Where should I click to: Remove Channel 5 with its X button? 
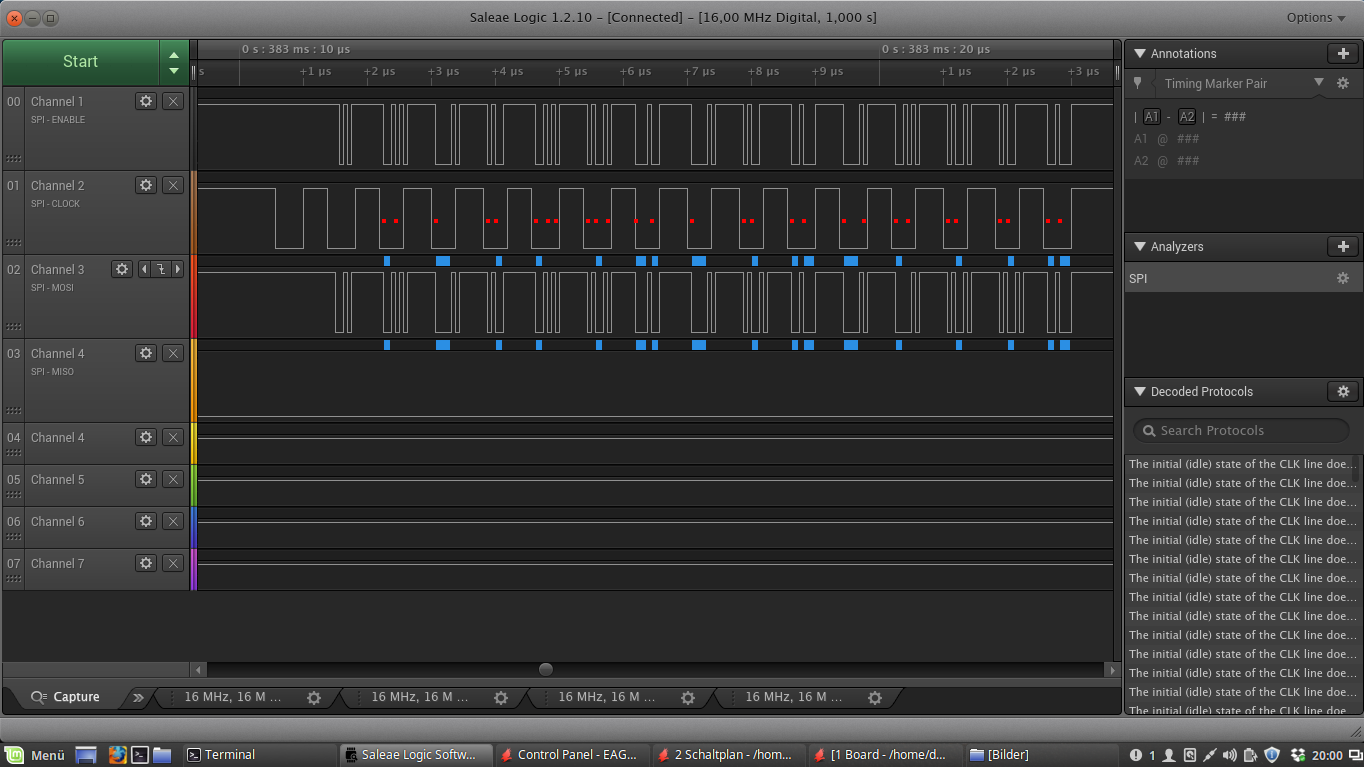click(173, 479)
